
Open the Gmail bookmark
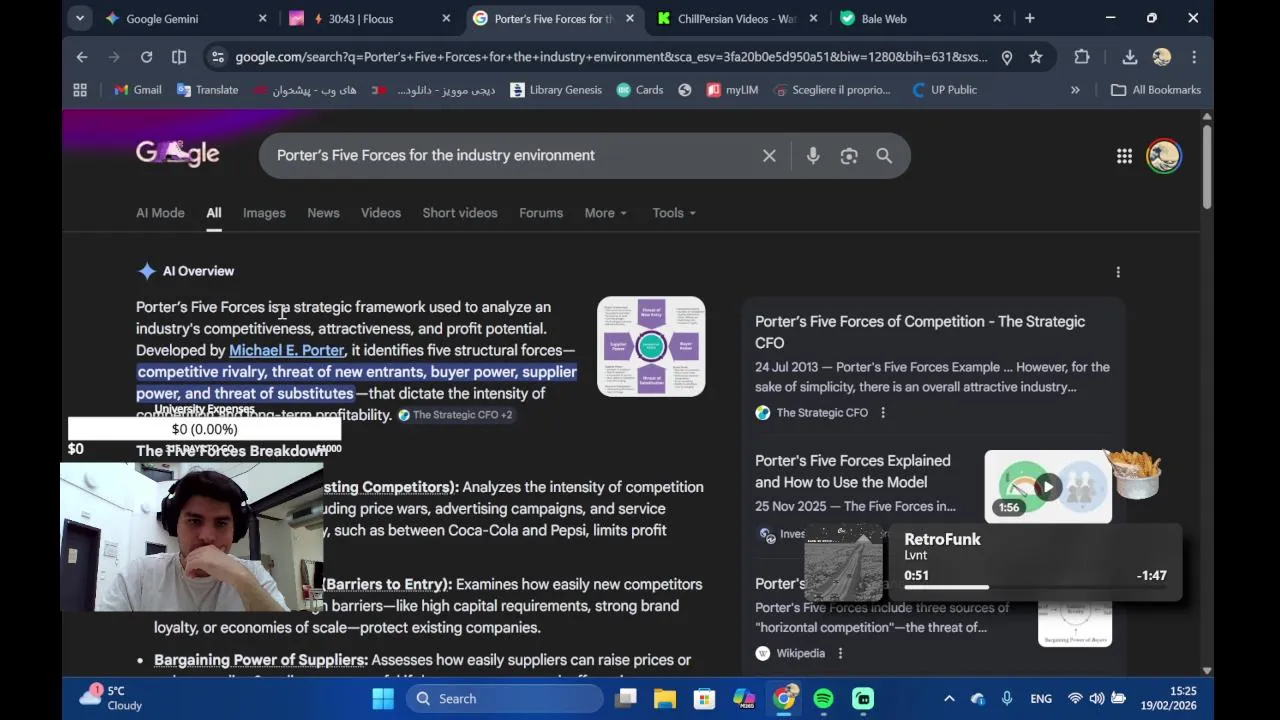click(x=137, y=90)
